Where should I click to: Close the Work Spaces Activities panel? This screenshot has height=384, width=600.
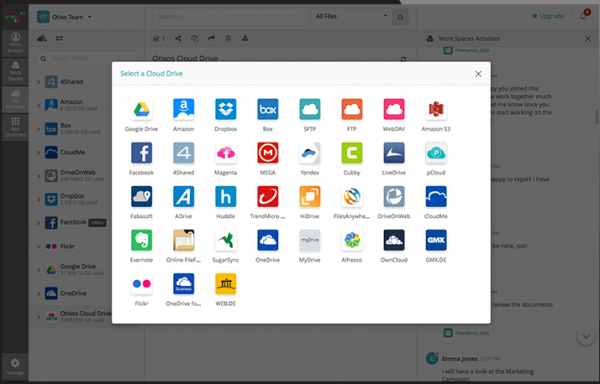point(588,39)
